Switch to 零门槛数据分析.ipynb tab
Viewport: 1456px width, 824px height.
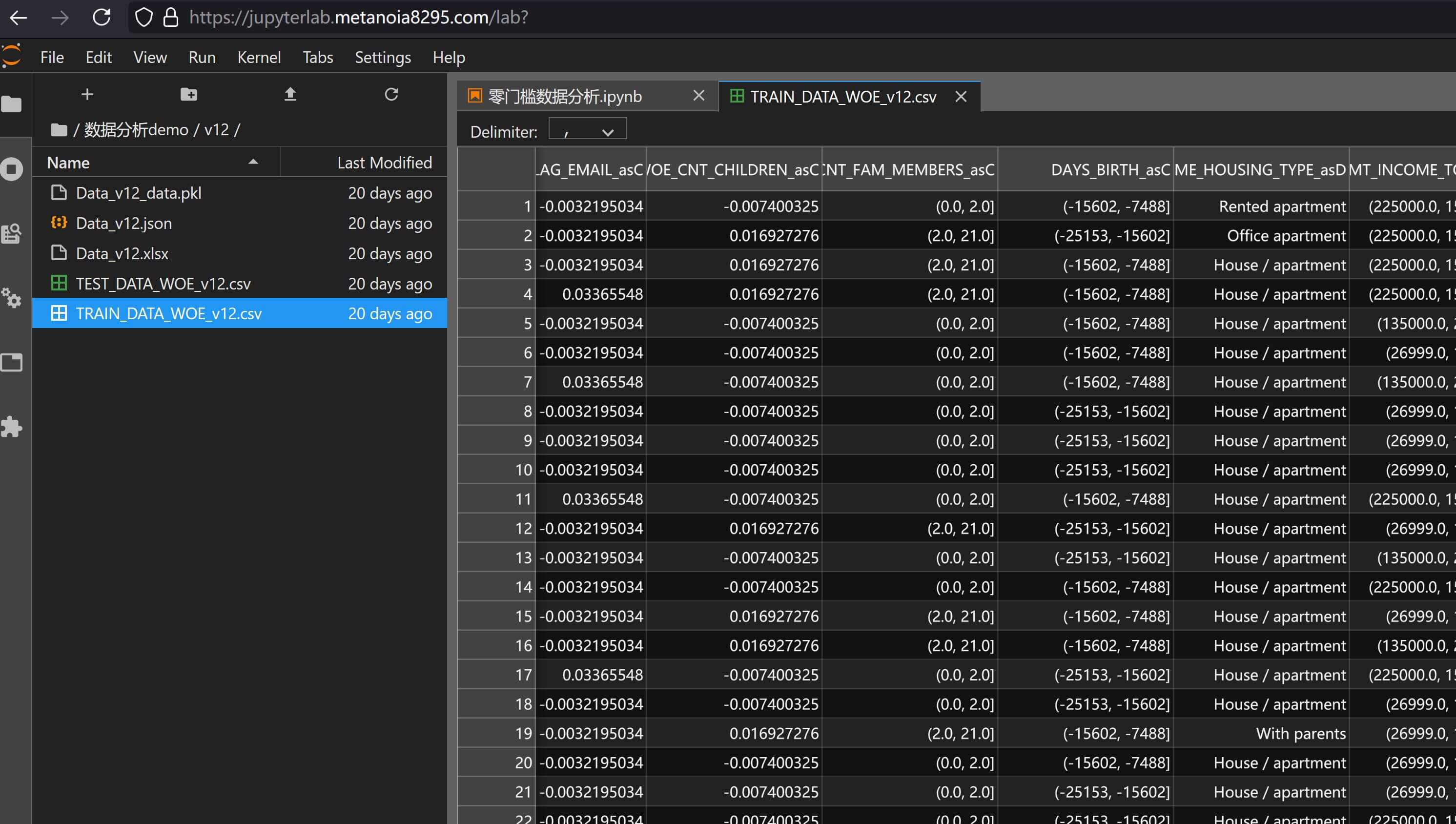click(565, 97)
